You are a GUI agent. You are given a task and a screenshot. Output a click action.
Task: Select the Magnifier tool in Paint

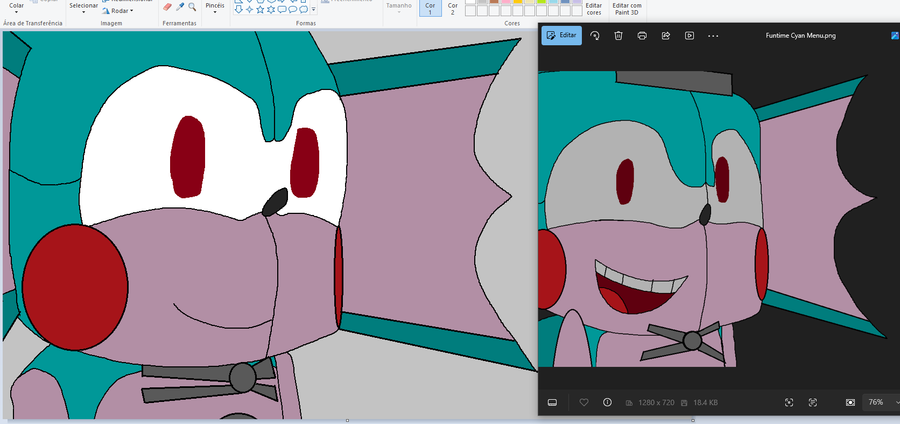coord(192,7)
